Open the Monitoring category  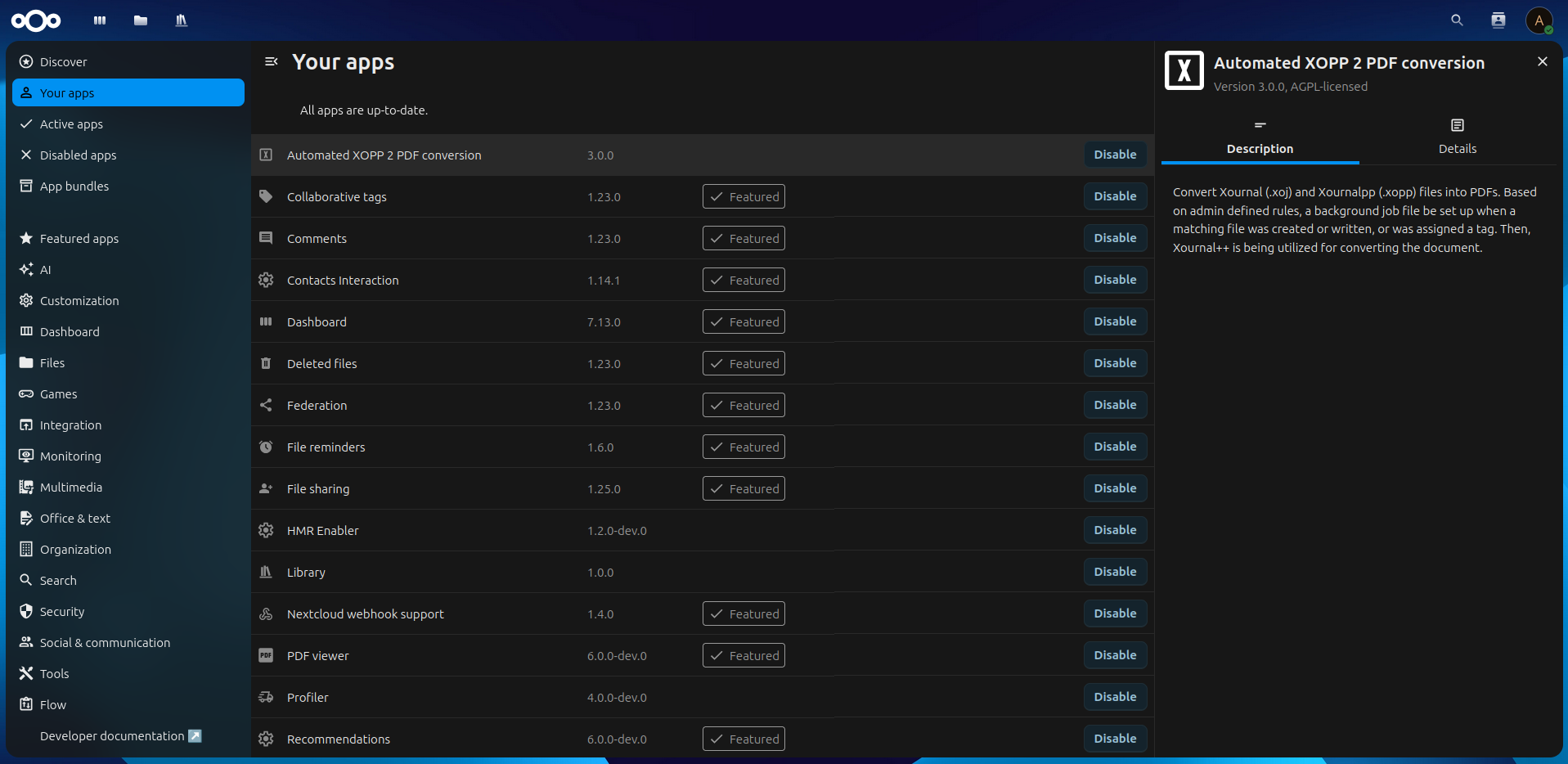pyautogui.click(x=128, y=456)
